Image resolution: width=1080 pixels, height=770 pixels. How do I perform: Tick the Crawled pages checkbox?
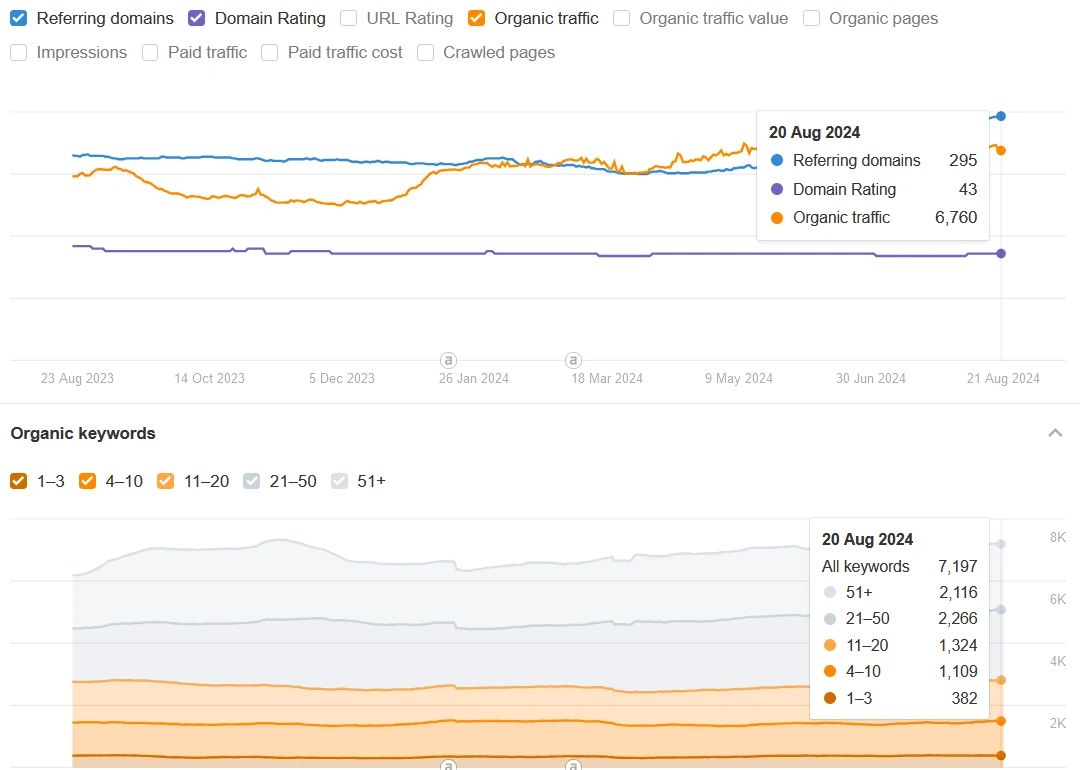coord(426,52)
